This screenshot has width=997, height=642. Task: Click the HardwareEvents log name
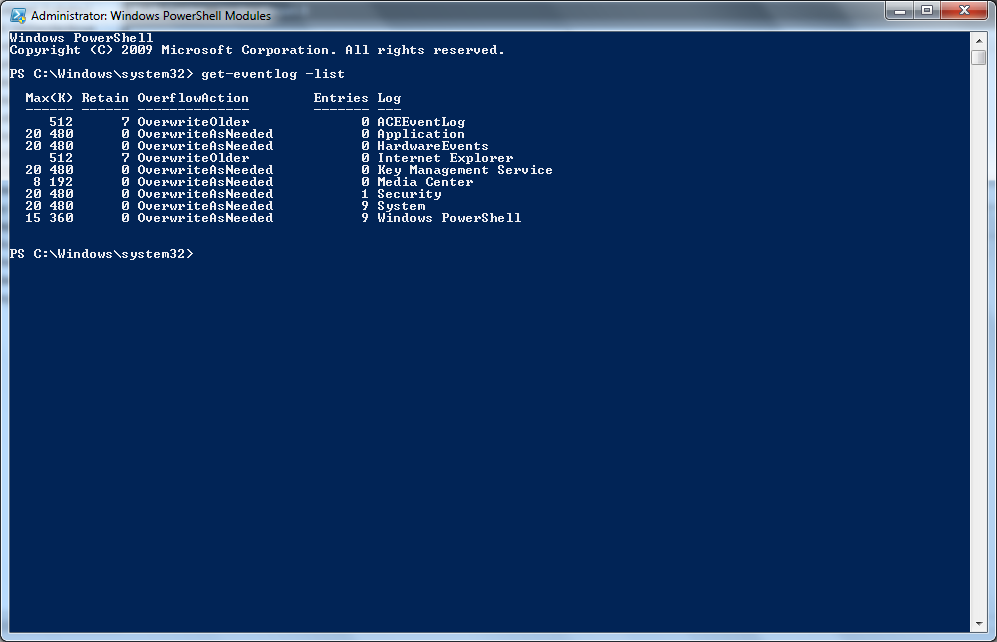pyautogui.click(x=433, y=146)
